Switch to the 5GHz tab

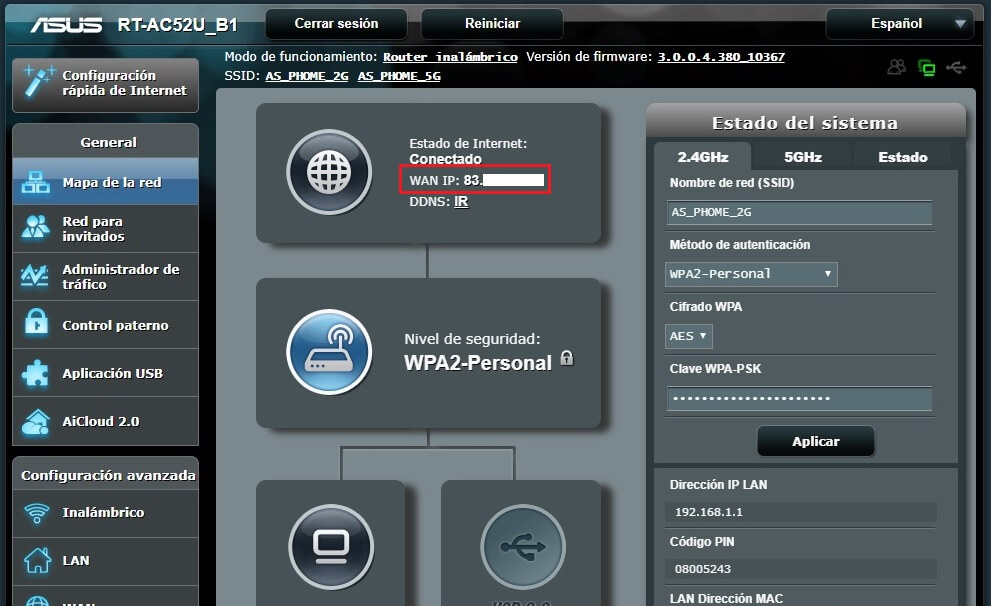pos(803,157)
